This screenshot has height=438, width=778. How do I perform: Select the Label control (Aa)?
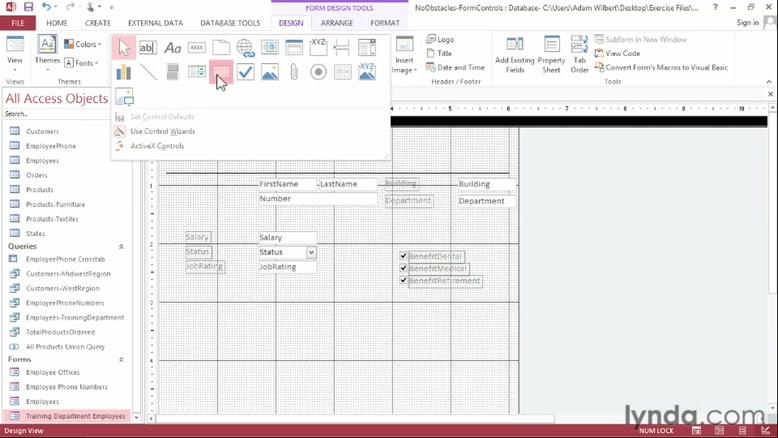pyautogui.click(x=172, y=48)
